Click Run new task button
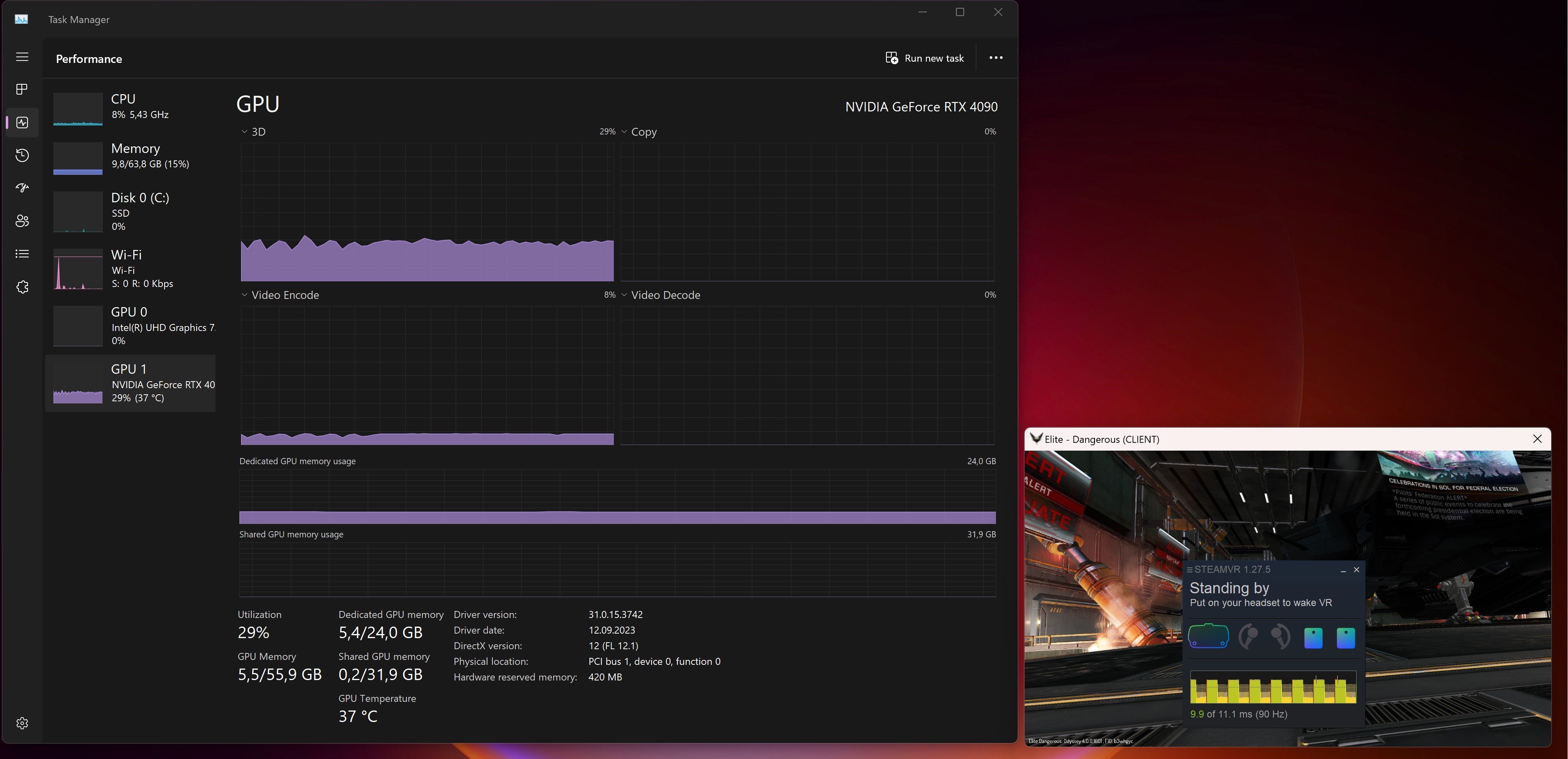This screenshot has height=759, width=1568. coord(924,58)
